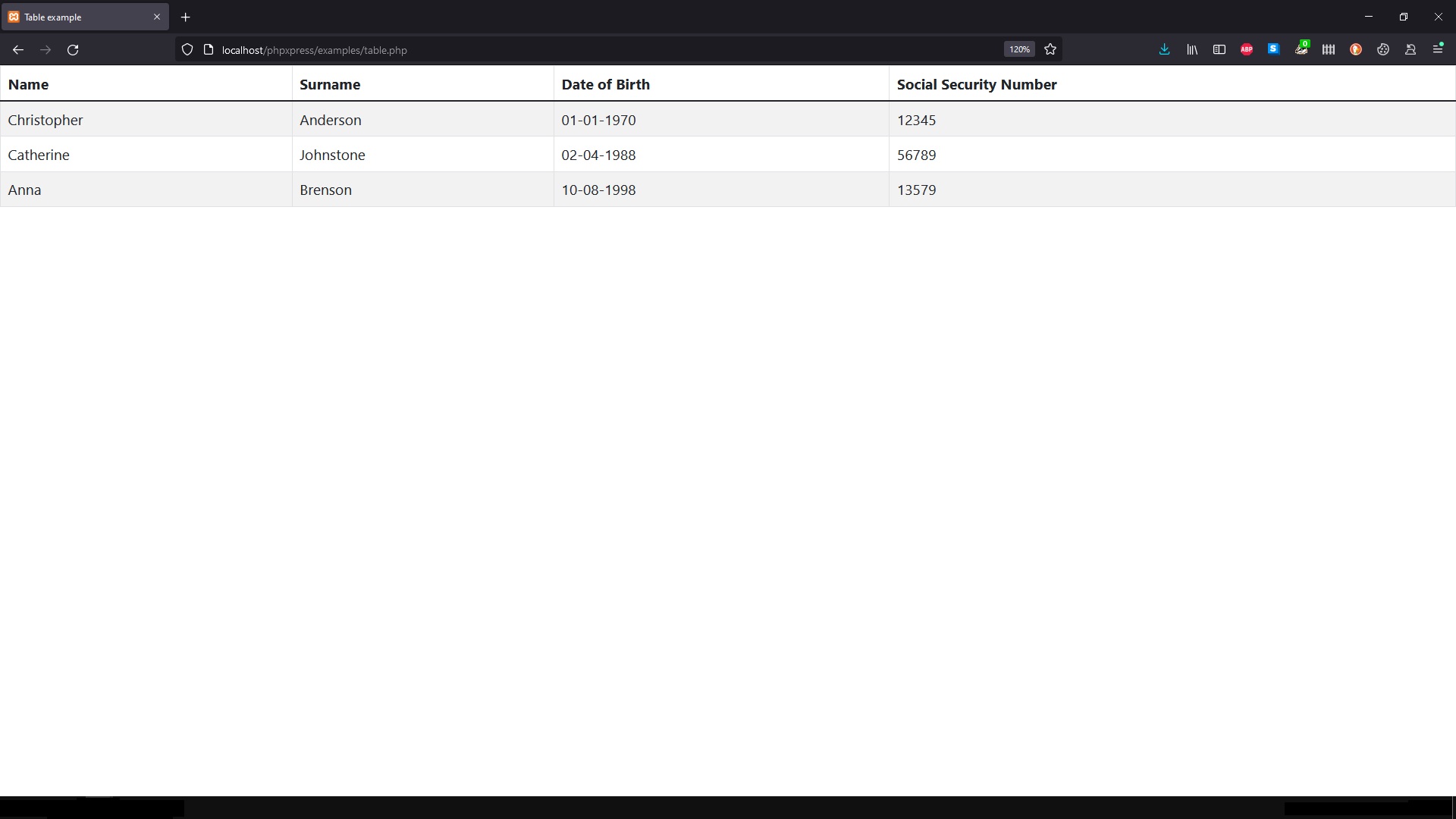Screen dimensions: 1456x819
Task: Open the fence-shaped extension icon
Action: click(1329, 49)
